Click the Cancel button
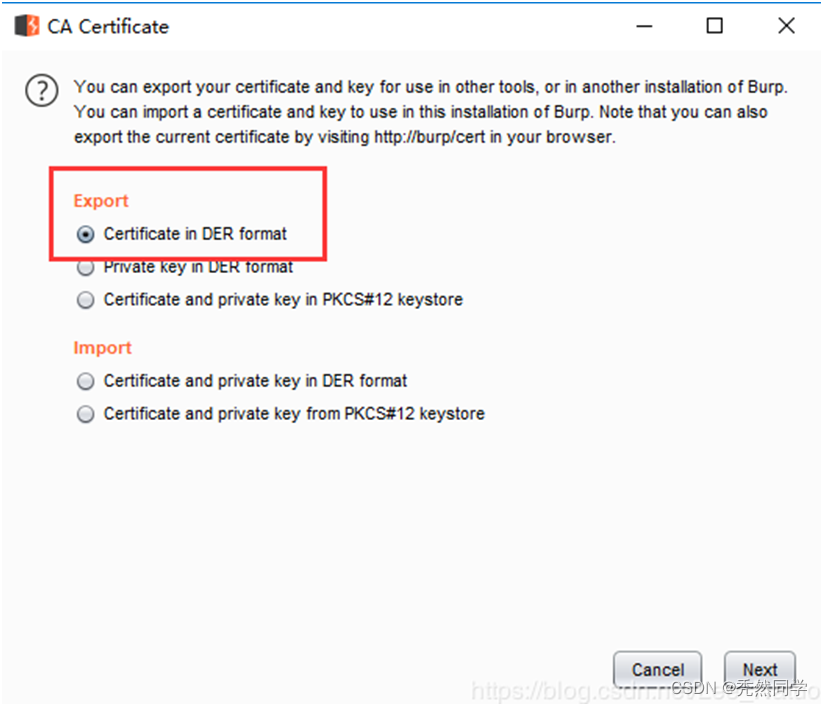 tap(657, 670)
